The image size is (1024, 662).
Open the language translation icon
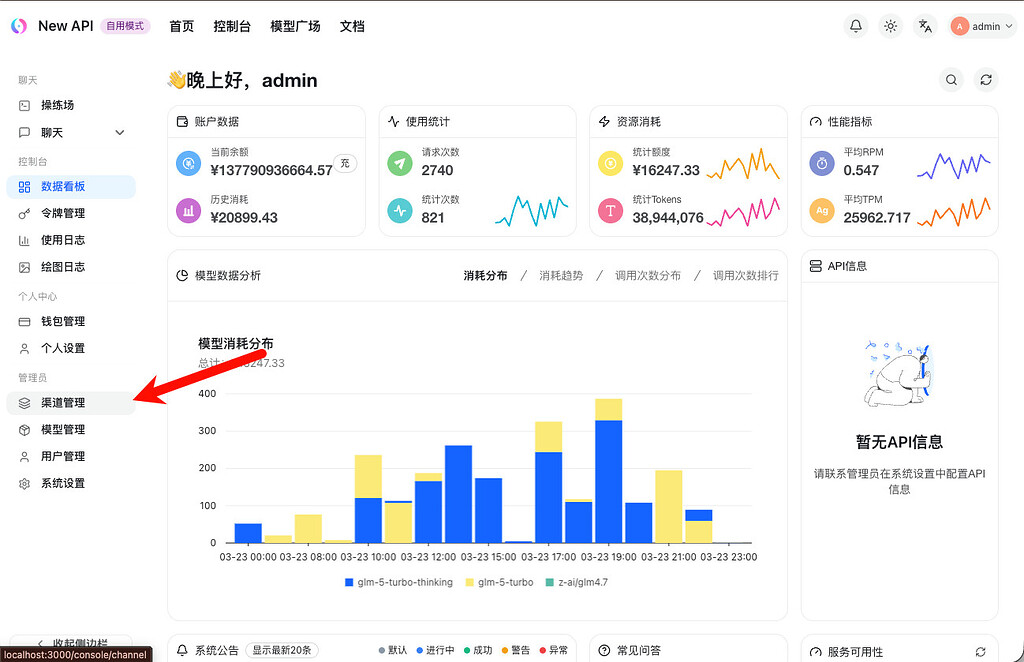(925, 26)
